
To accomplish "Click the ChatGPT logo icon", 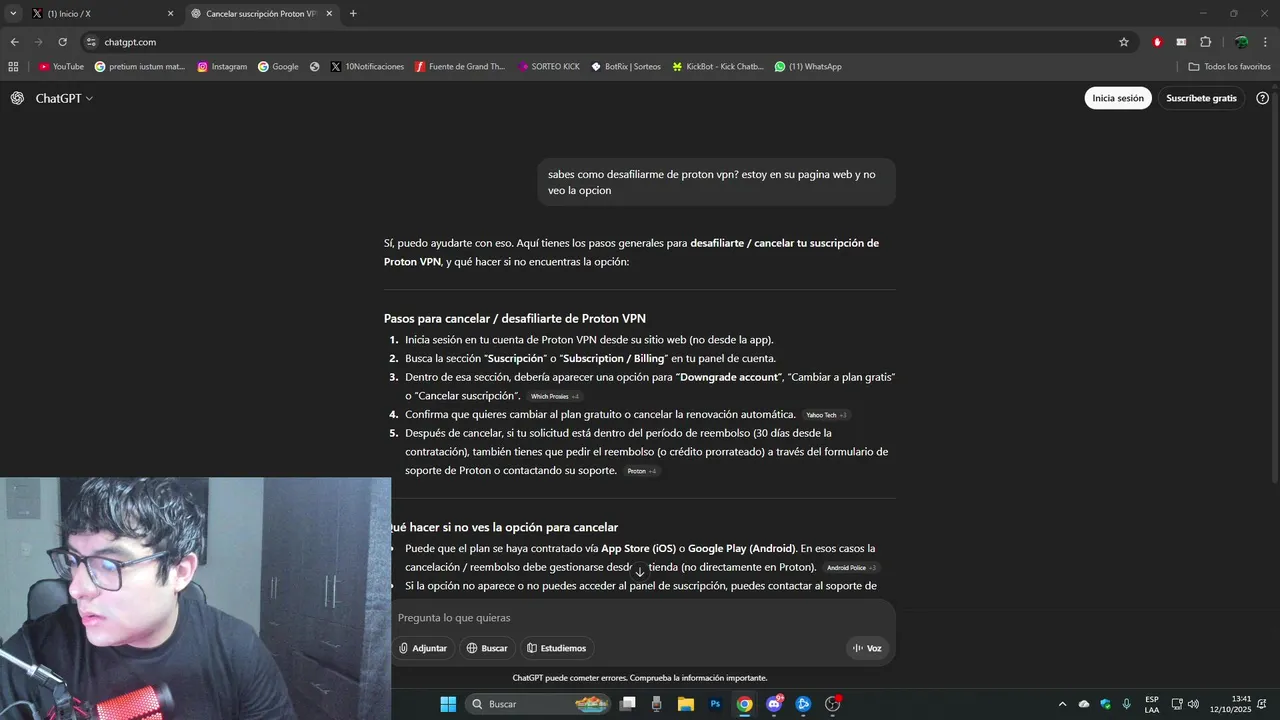I will click(x=17, y=98).
